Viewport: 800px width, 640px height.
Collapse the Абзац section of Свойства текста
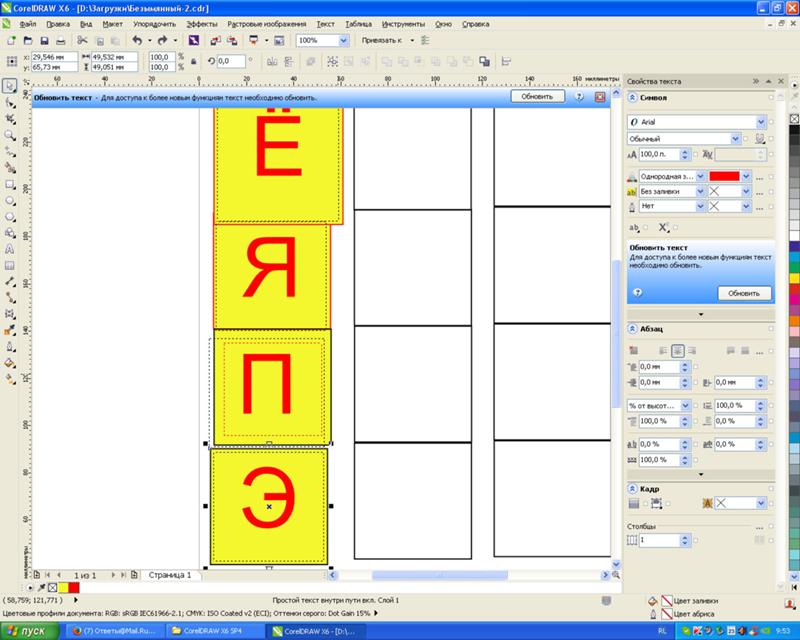pyautogui.click(x=632, y=329)
